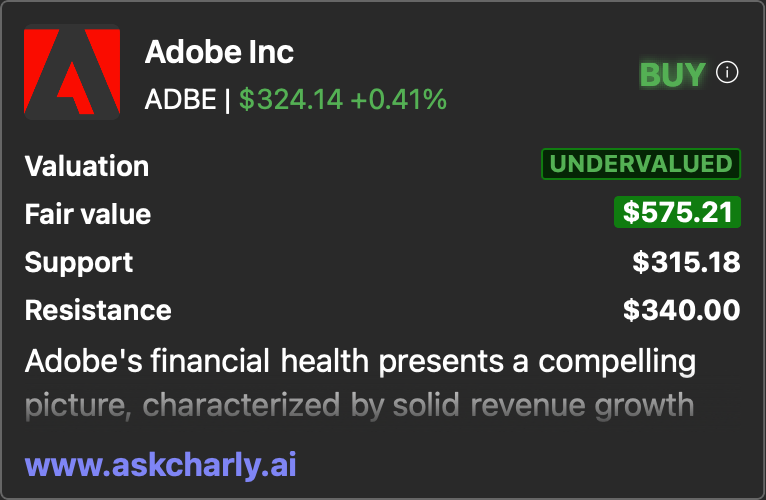Expand the Adobe financial health summary text
This screenshot has width=766, height=500.
tap(361, 384)
